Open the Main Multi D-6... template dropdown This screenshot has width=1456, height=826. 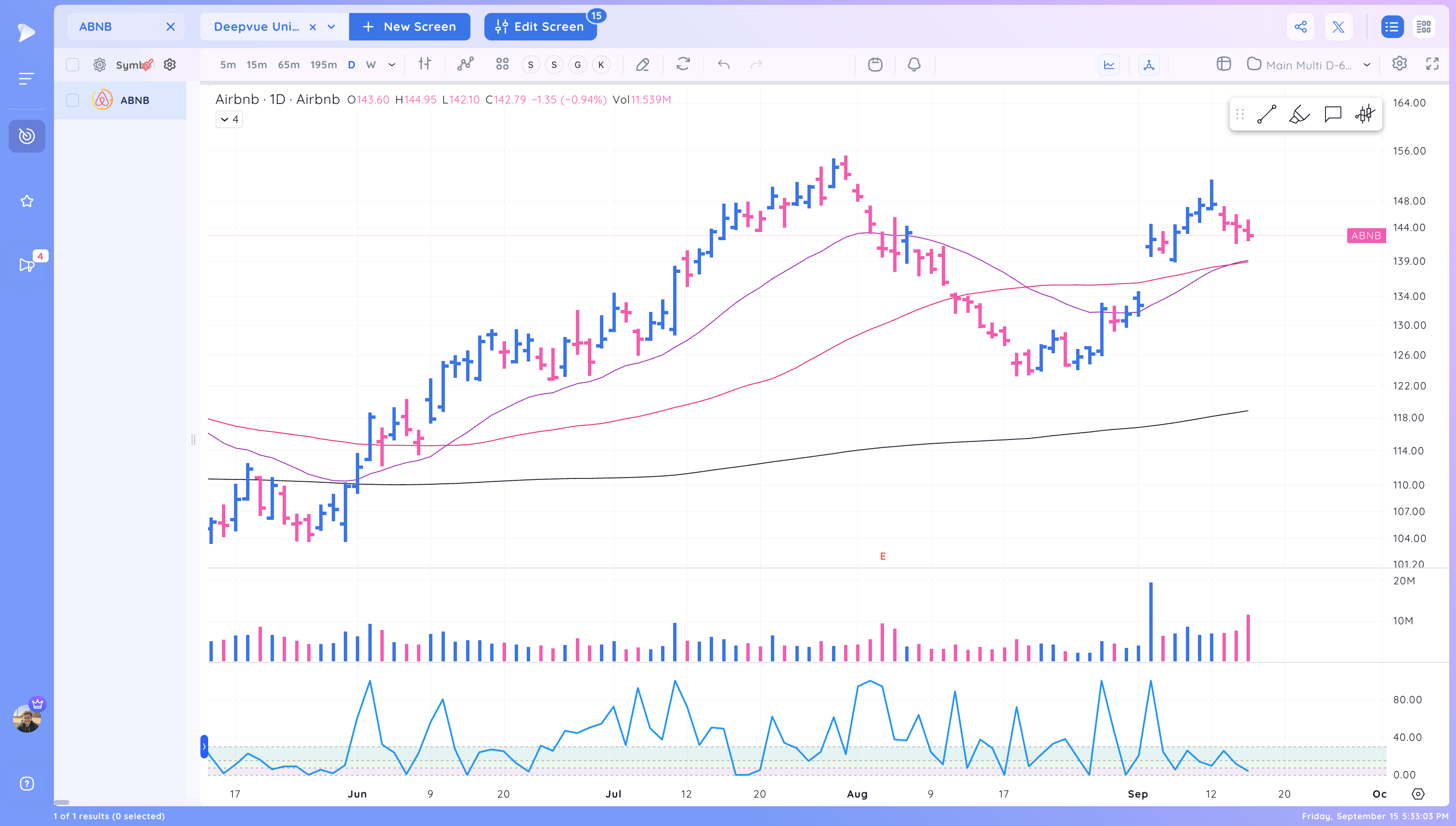coord(1309,65)
